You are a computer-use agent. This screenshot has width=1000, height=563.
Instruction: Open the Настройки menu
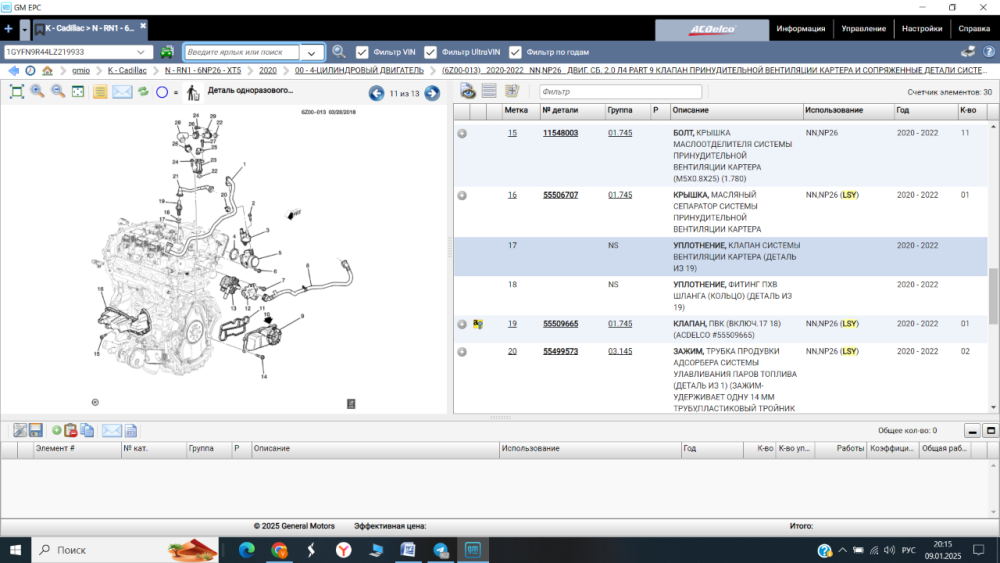point(921,29)
